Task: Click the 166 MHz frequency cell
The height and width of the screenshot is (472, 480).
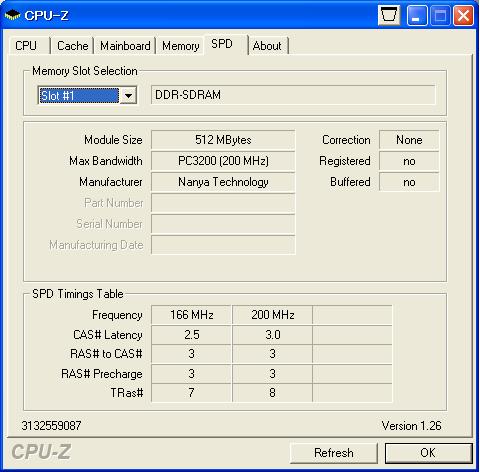Action: click(x=191, y=315)
